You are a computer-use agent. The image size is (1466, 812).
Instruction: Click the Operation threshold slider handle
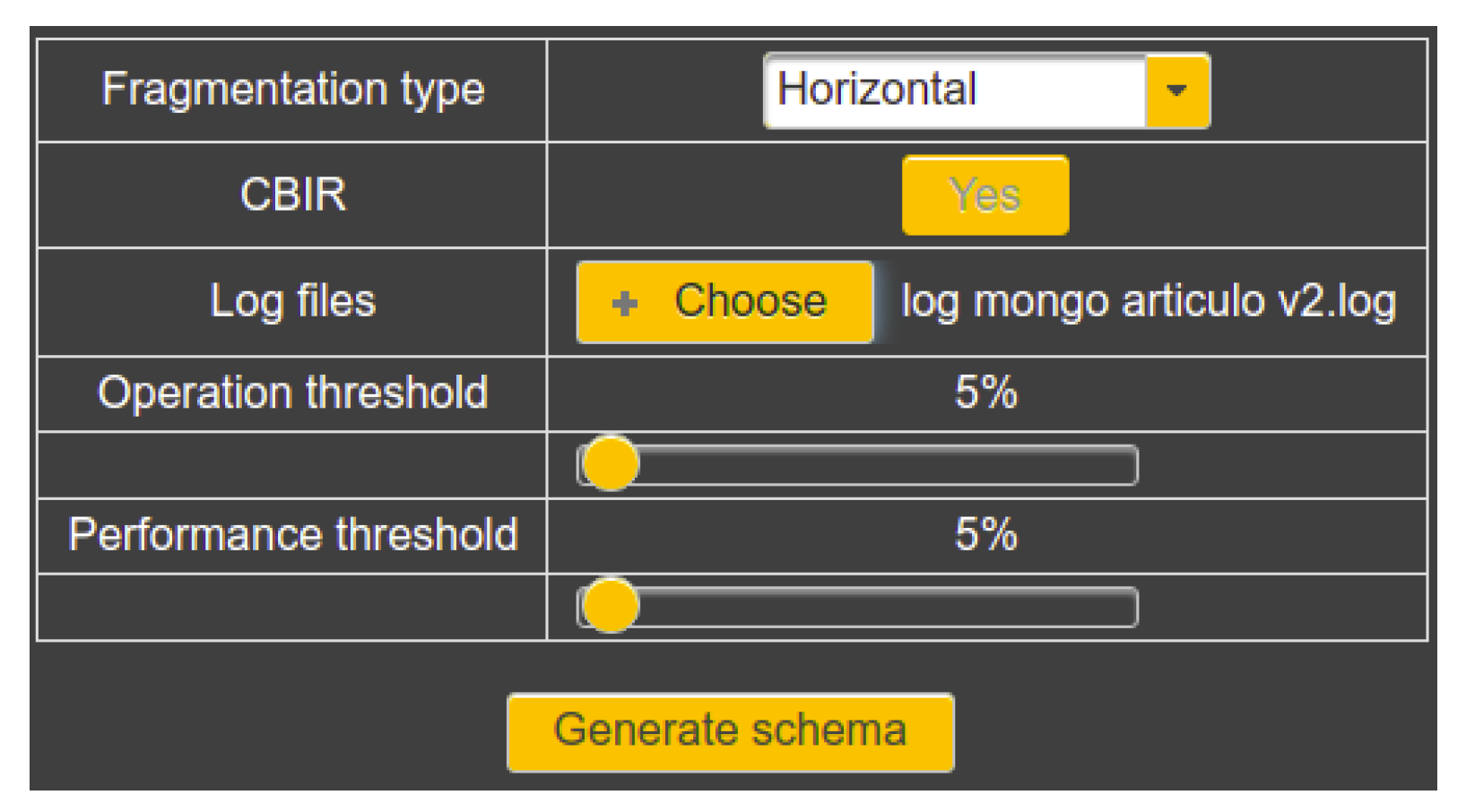click(x=610, y=463)
